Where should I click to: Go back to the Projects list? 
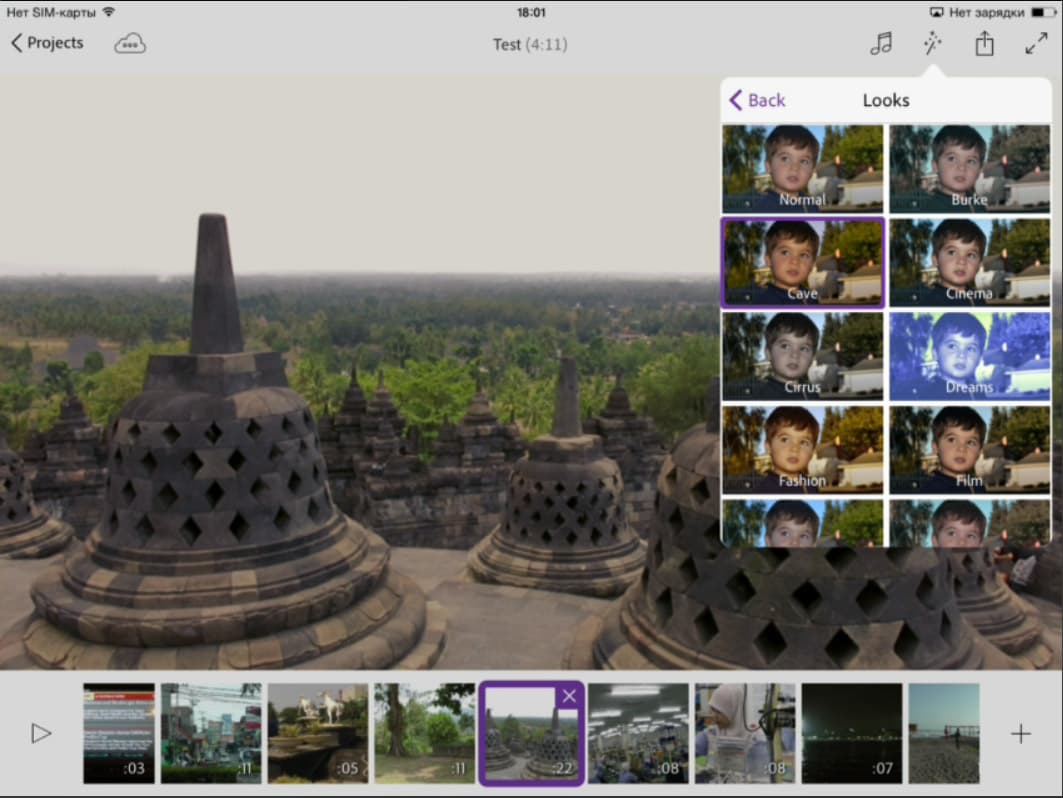[47, 43]
